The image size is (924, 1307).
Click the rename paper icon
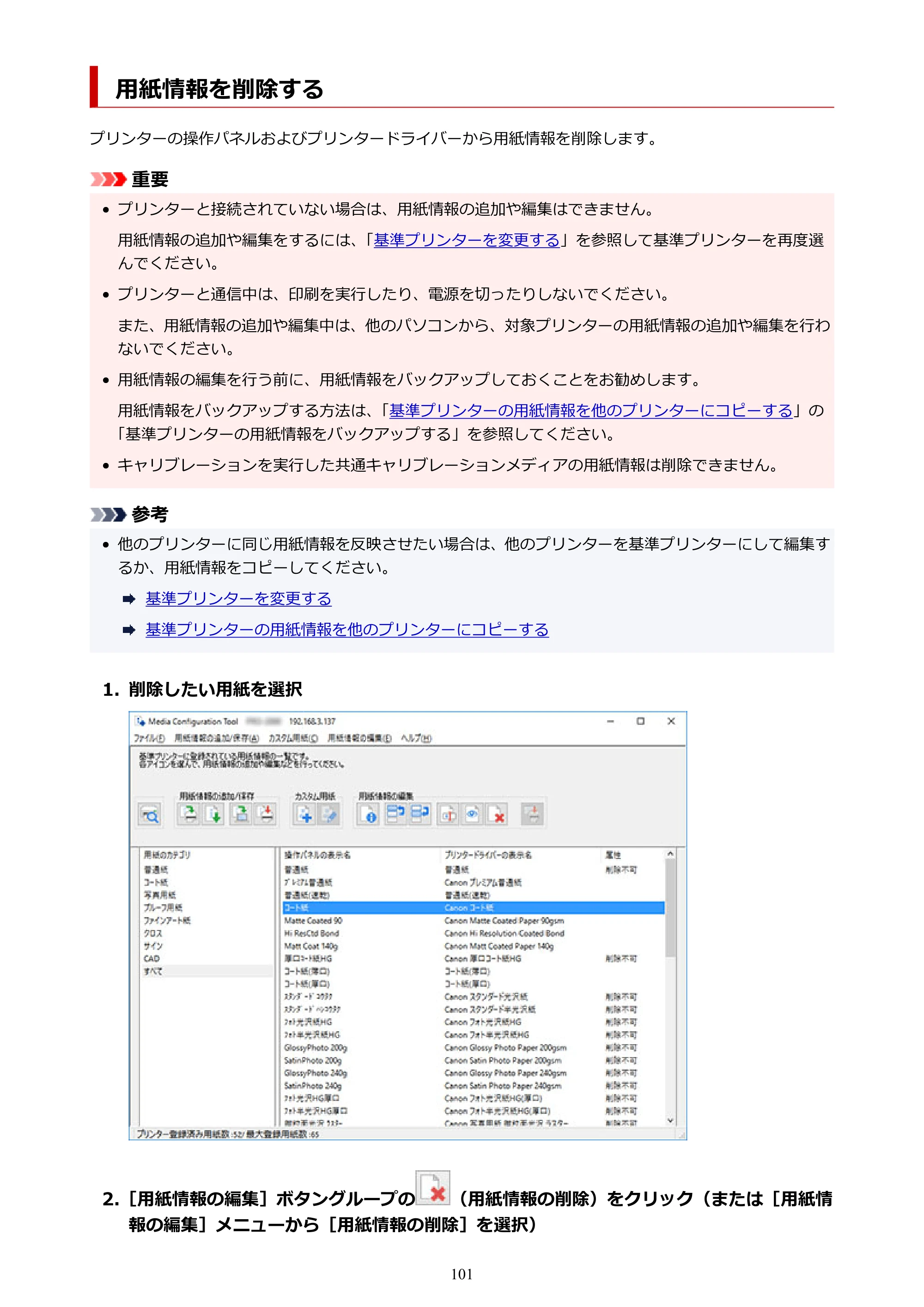pos(448,815)
